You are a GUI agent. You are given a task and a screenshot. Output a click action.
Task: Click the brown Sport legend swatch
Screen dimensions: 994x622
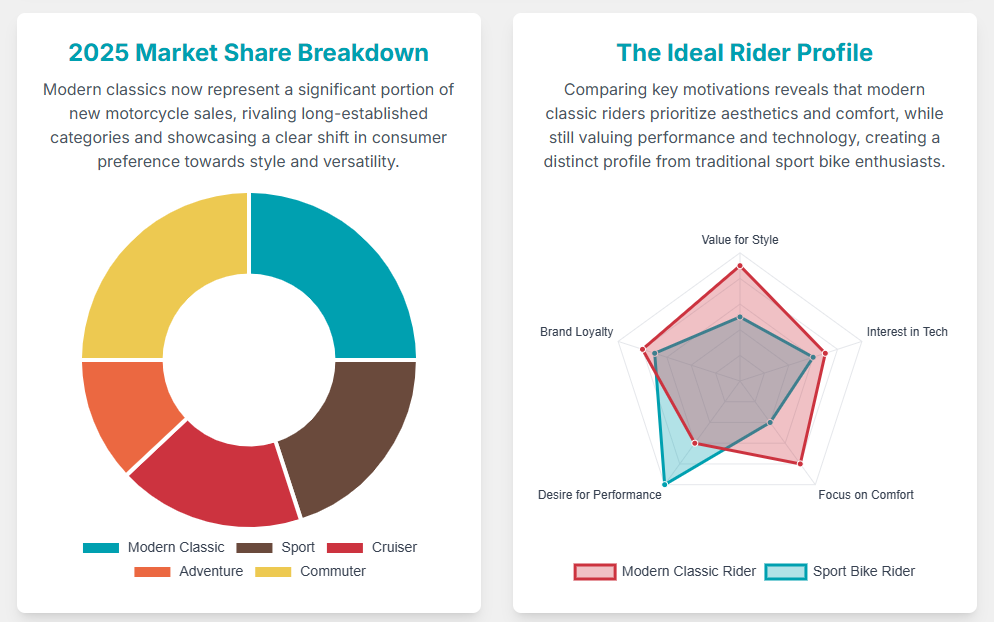[x=254, y=548]
